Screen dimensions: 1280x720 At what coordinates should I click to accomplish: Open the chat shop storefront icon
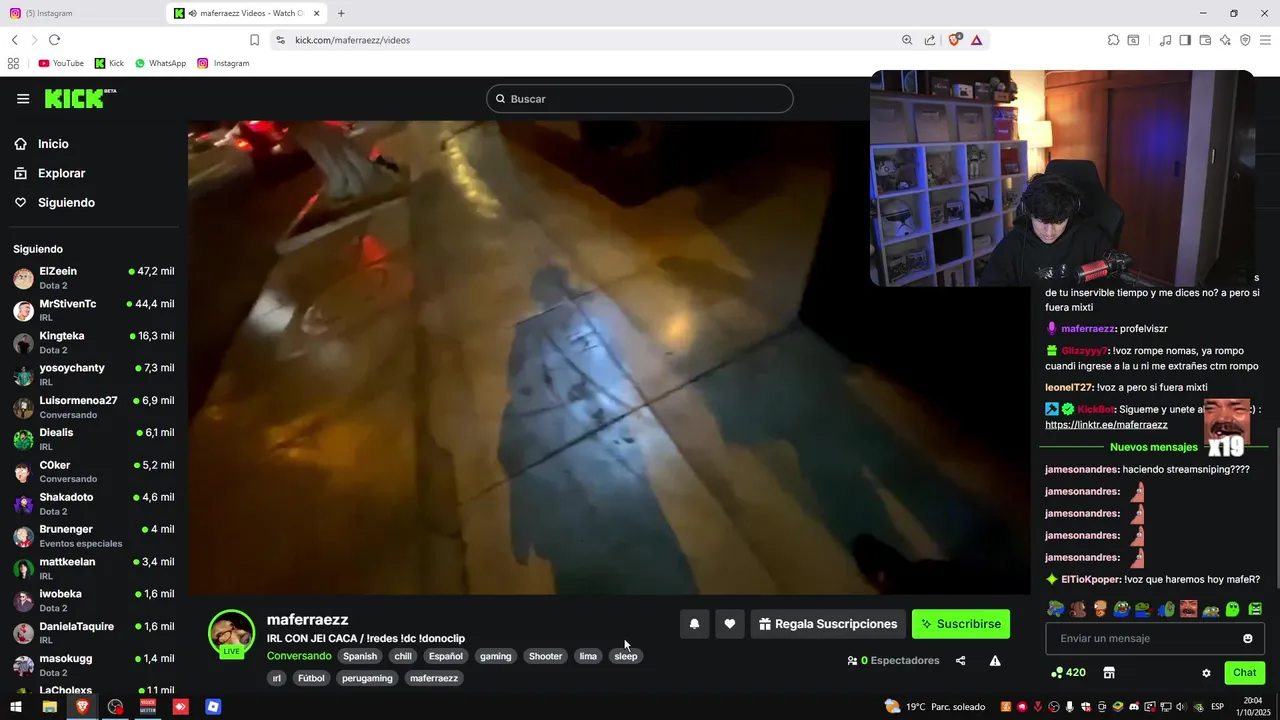pos(1109,673)
